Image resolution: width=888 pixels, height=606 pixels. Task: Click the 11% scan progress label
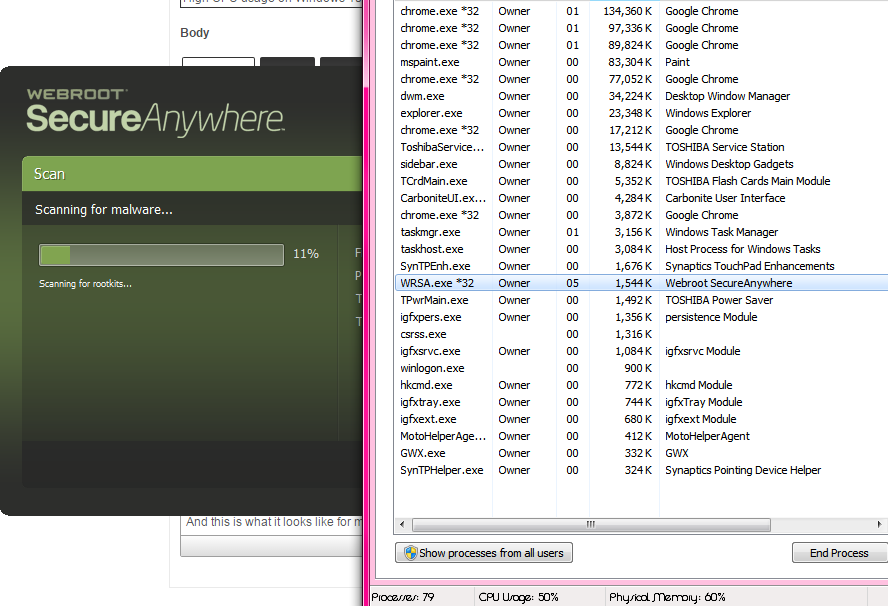pyautogui.click(x=306, y=254)
